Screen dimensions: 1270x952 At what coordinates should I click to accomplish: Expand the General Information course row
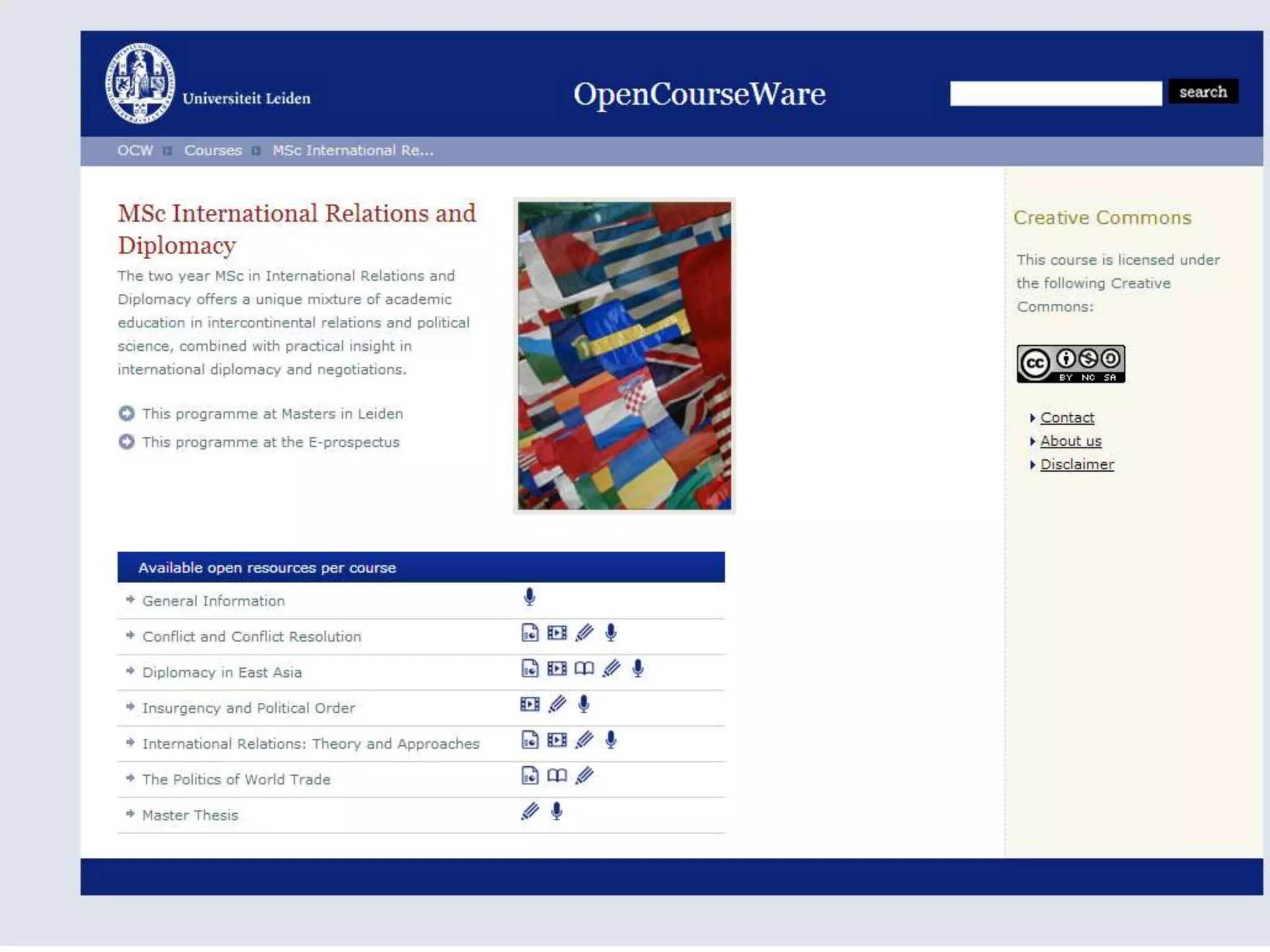[x=213, y=601]
